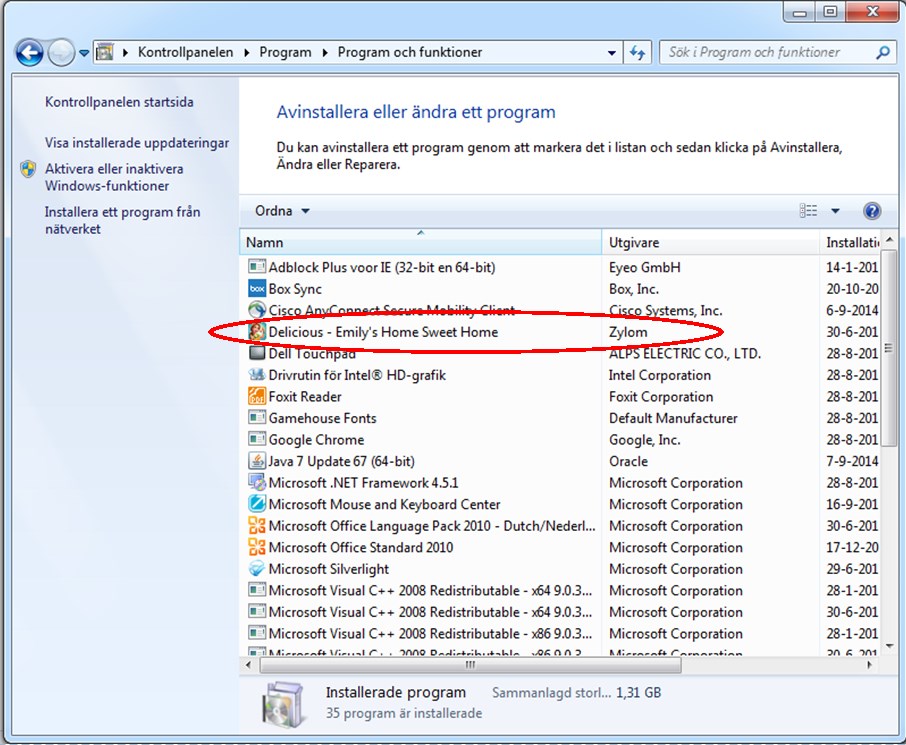
Task: Click the Delicious Emily's Home Sweet Home icon
Action: tap(257, 332)
